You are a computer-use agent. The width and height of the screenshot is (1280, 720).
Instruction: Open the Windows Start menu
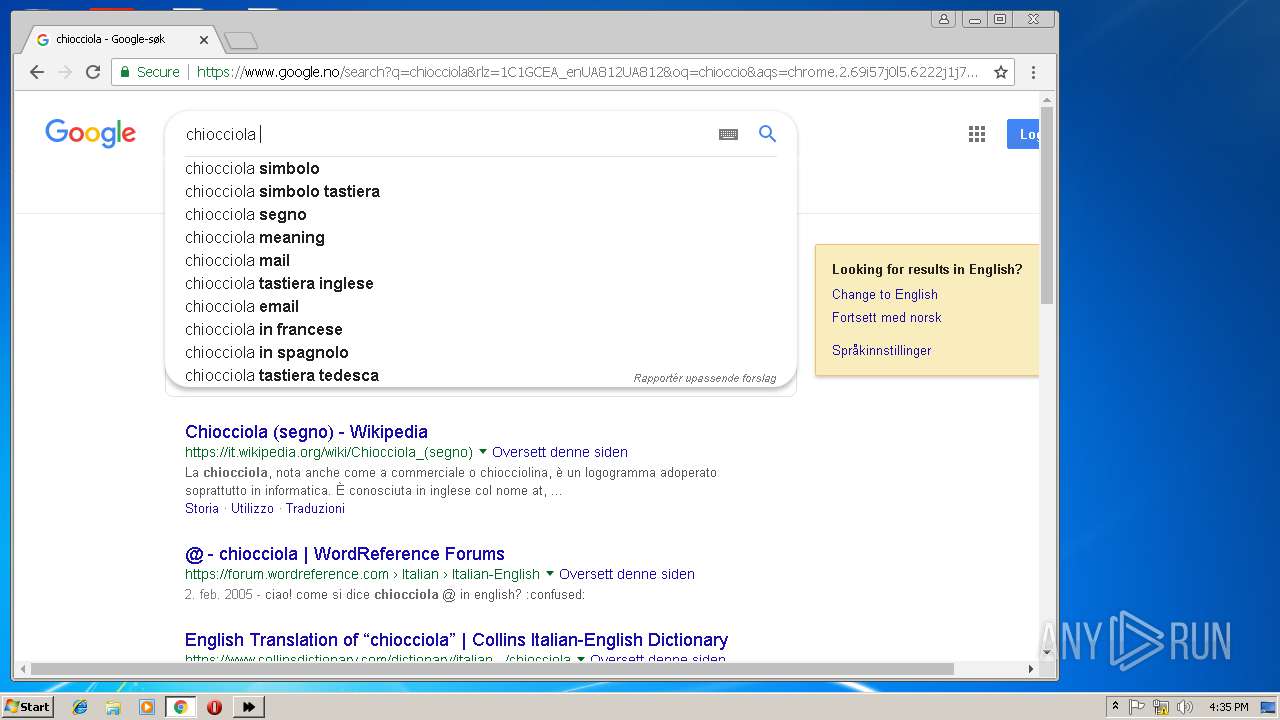pyautogui.click(x=27, y=707)
